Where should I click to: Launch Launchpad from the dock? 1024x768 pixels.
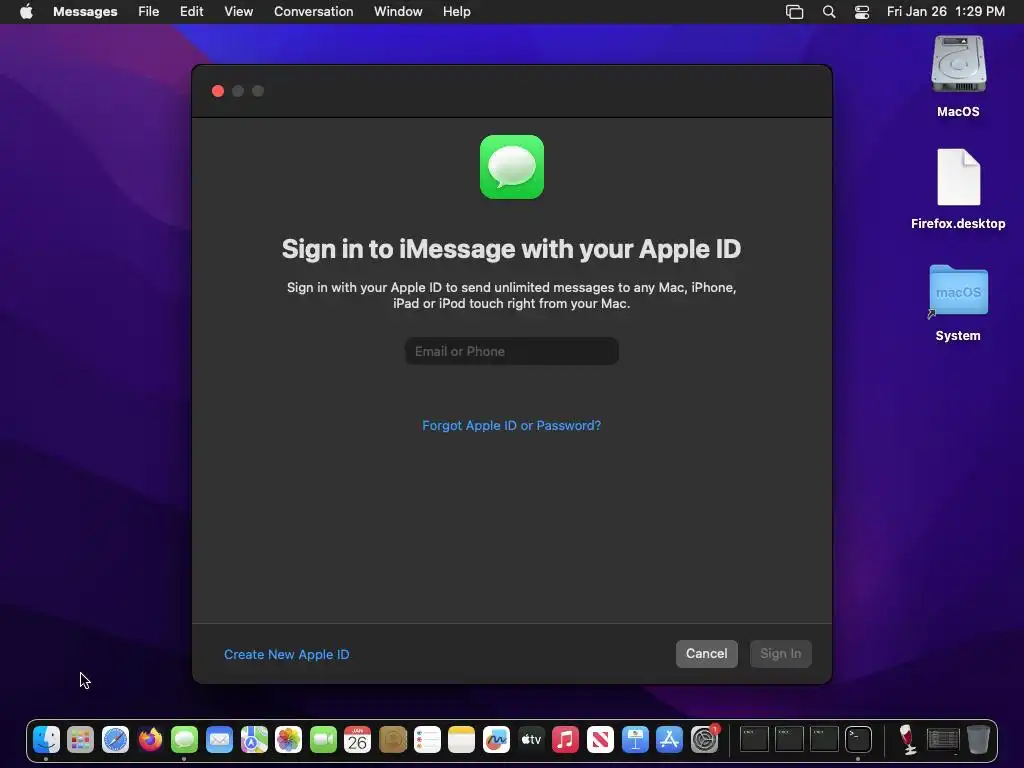[x=81, y=740]
